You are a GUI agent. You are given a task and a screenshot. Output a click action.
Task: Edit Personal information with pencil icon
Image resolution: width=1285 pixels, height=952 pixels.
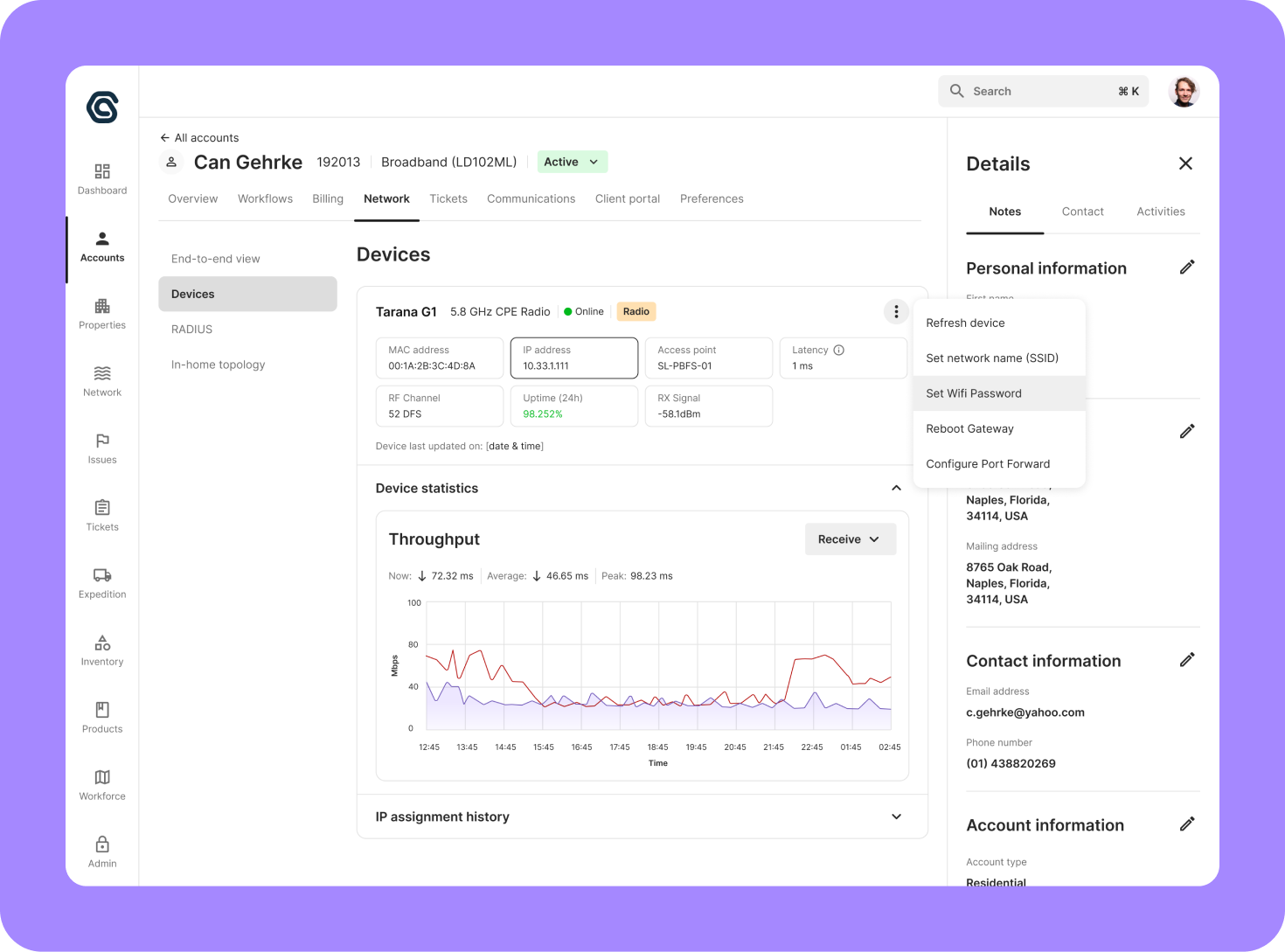[x=1187, y=268]
